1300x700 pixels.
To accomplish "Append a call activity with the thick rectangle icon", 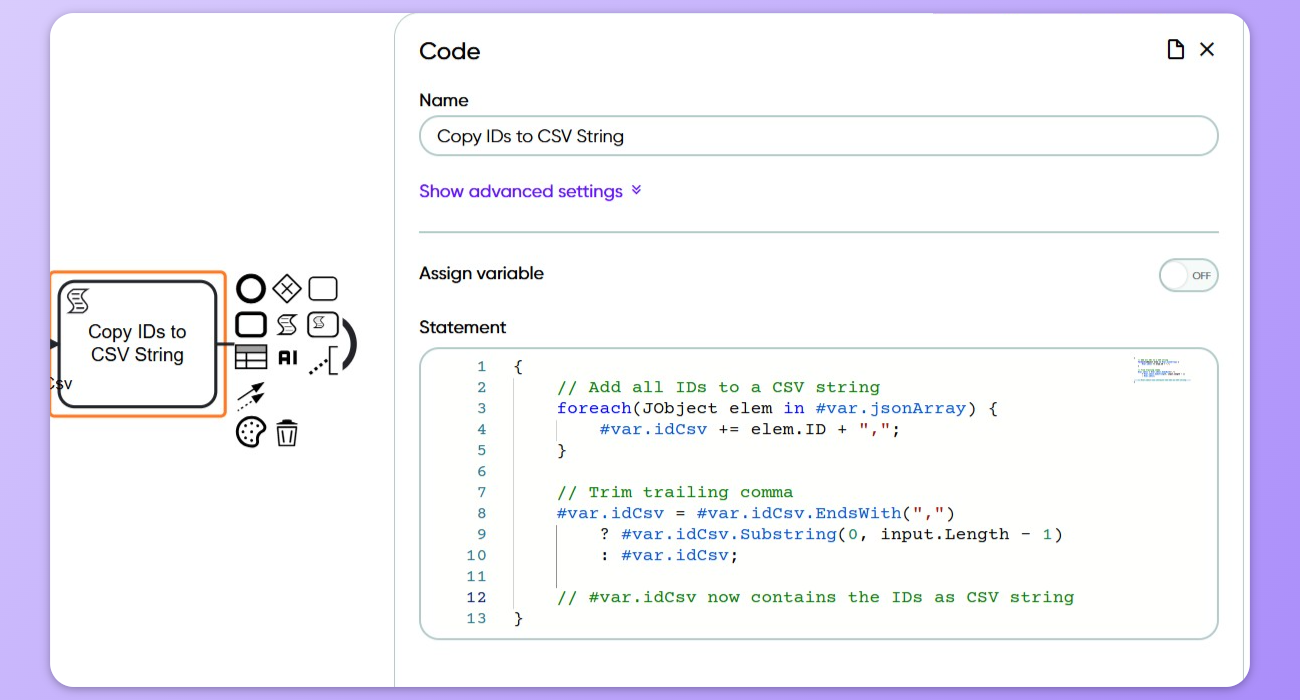I will pos(250,324).
